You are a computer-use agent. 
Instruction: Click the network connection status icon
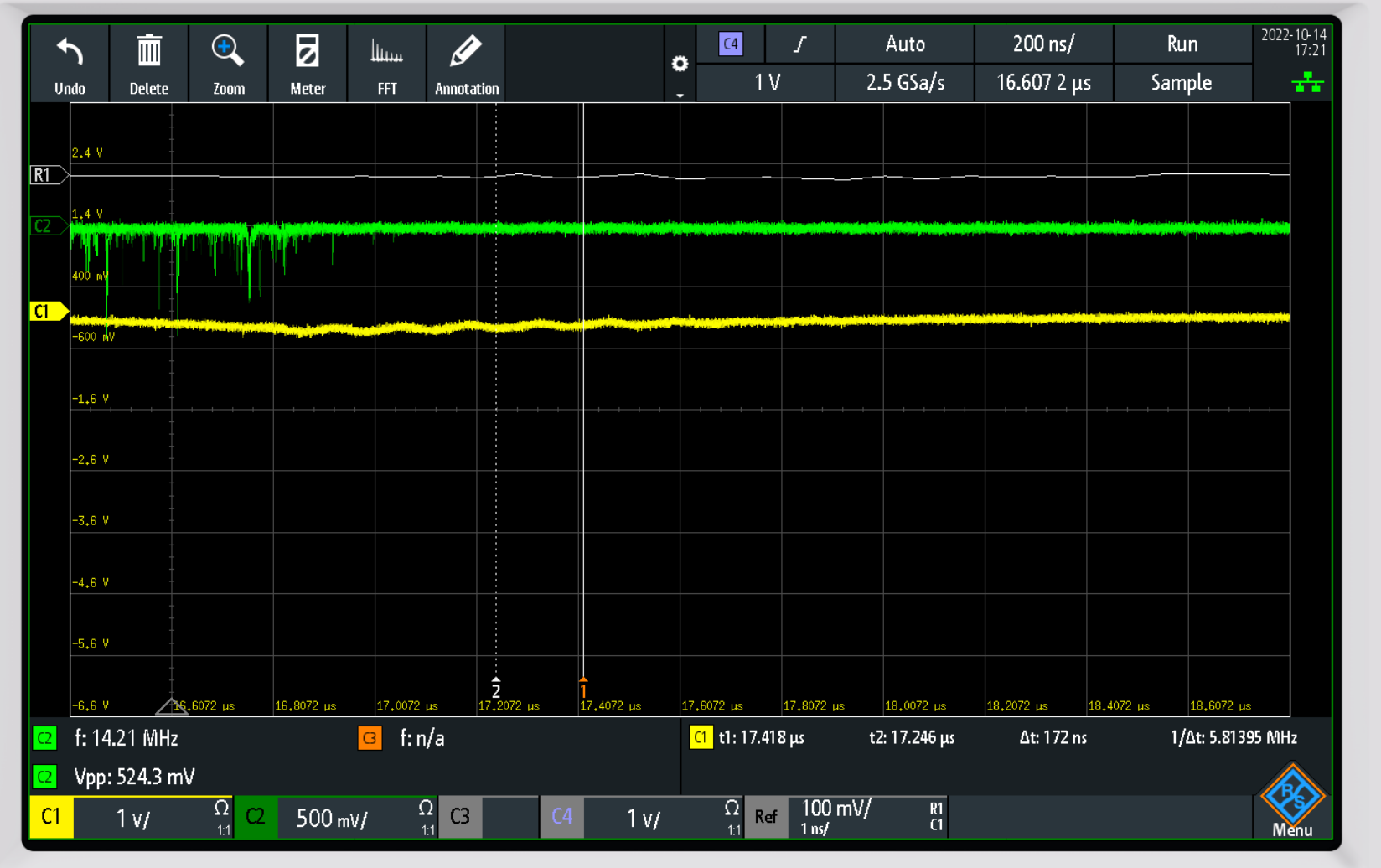pyautogui.click(x=1306, y=82)
